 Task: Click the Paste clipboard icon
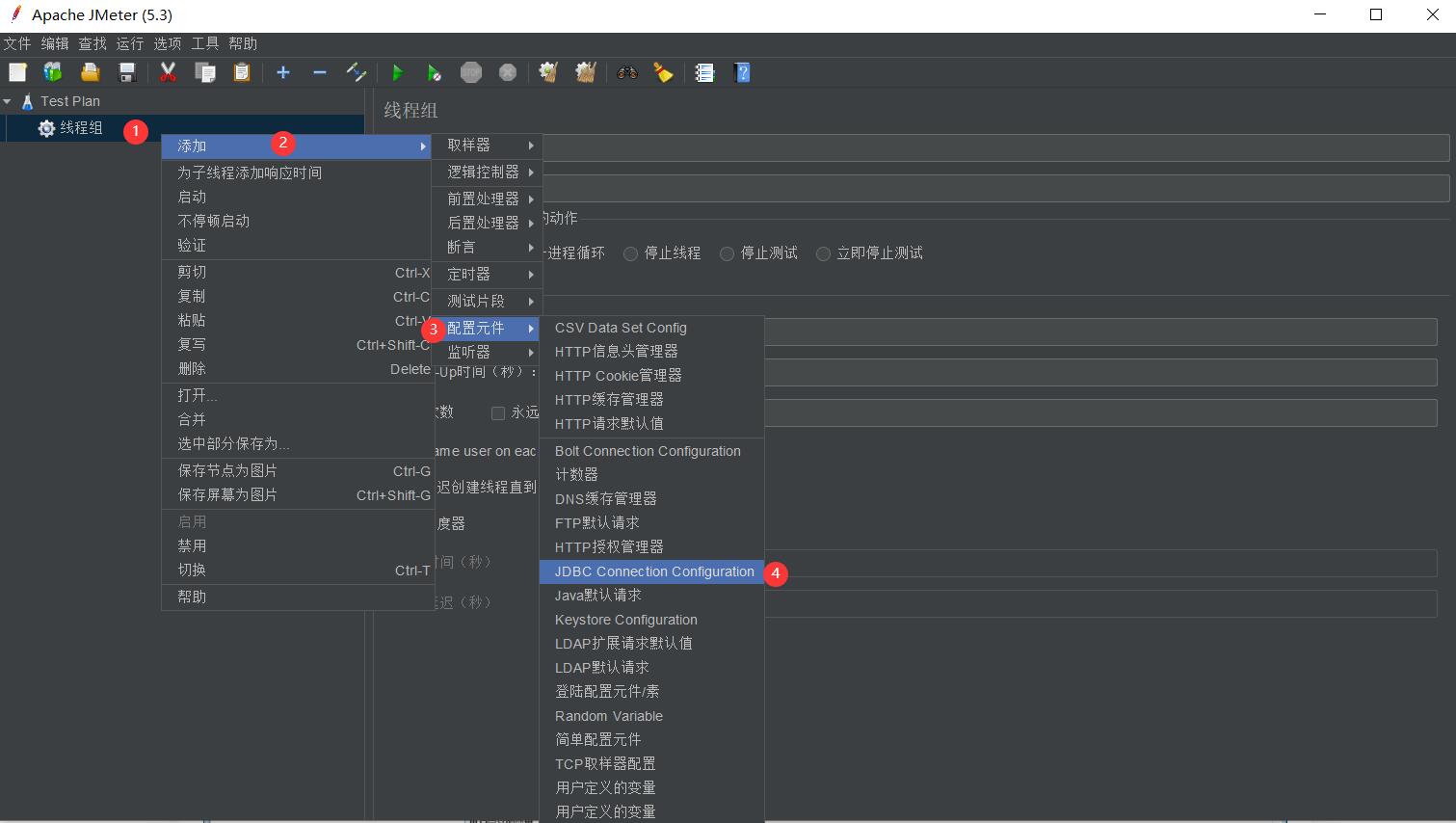[x=241, y=72]
